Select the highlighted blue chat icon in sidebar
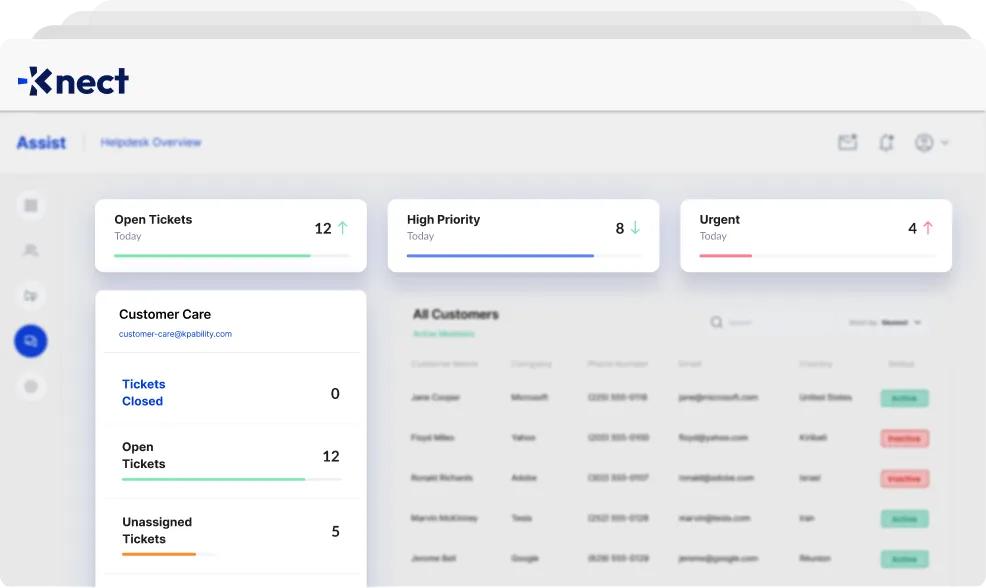This screenshot has height=588, width=986. [31, 341]
